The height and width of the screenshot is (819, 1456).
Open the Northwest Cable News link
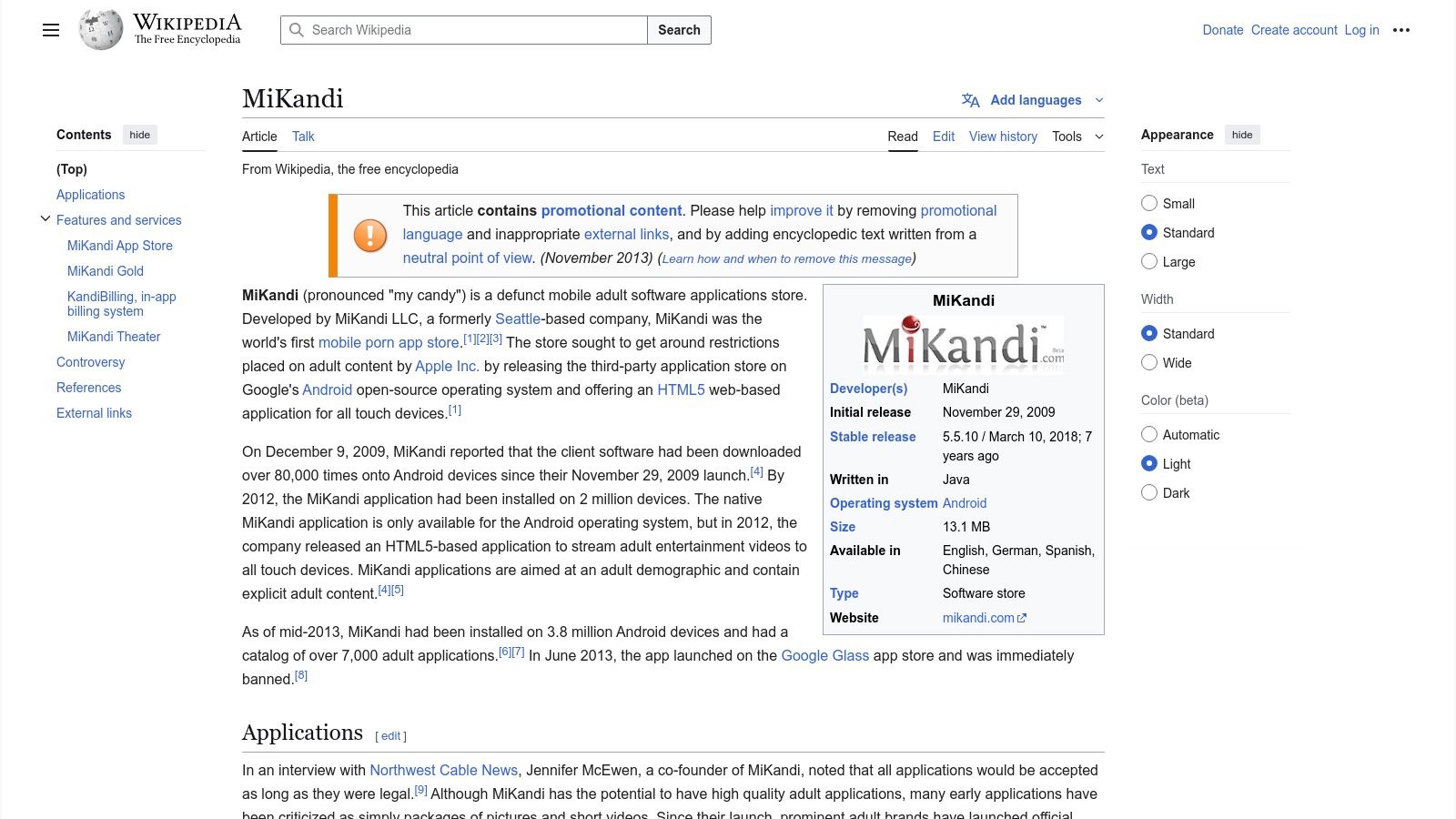(x=444, y=770)
